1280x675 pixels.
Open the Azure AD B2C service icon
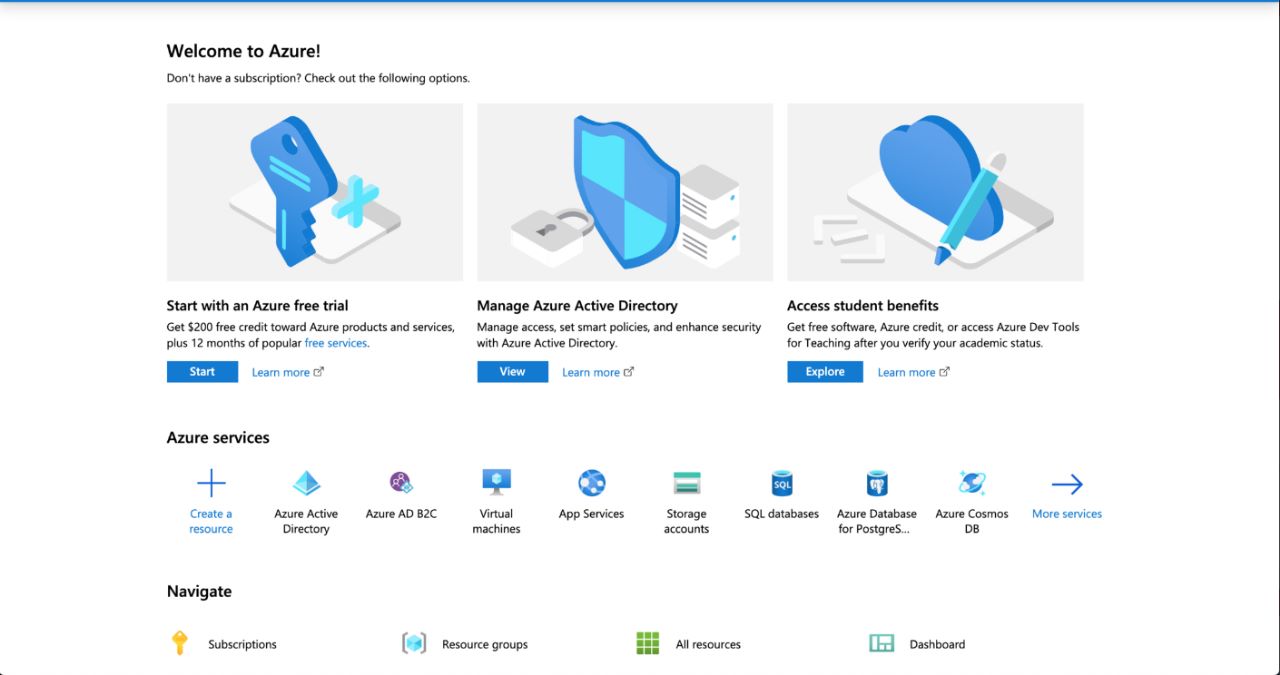(401, 484)
